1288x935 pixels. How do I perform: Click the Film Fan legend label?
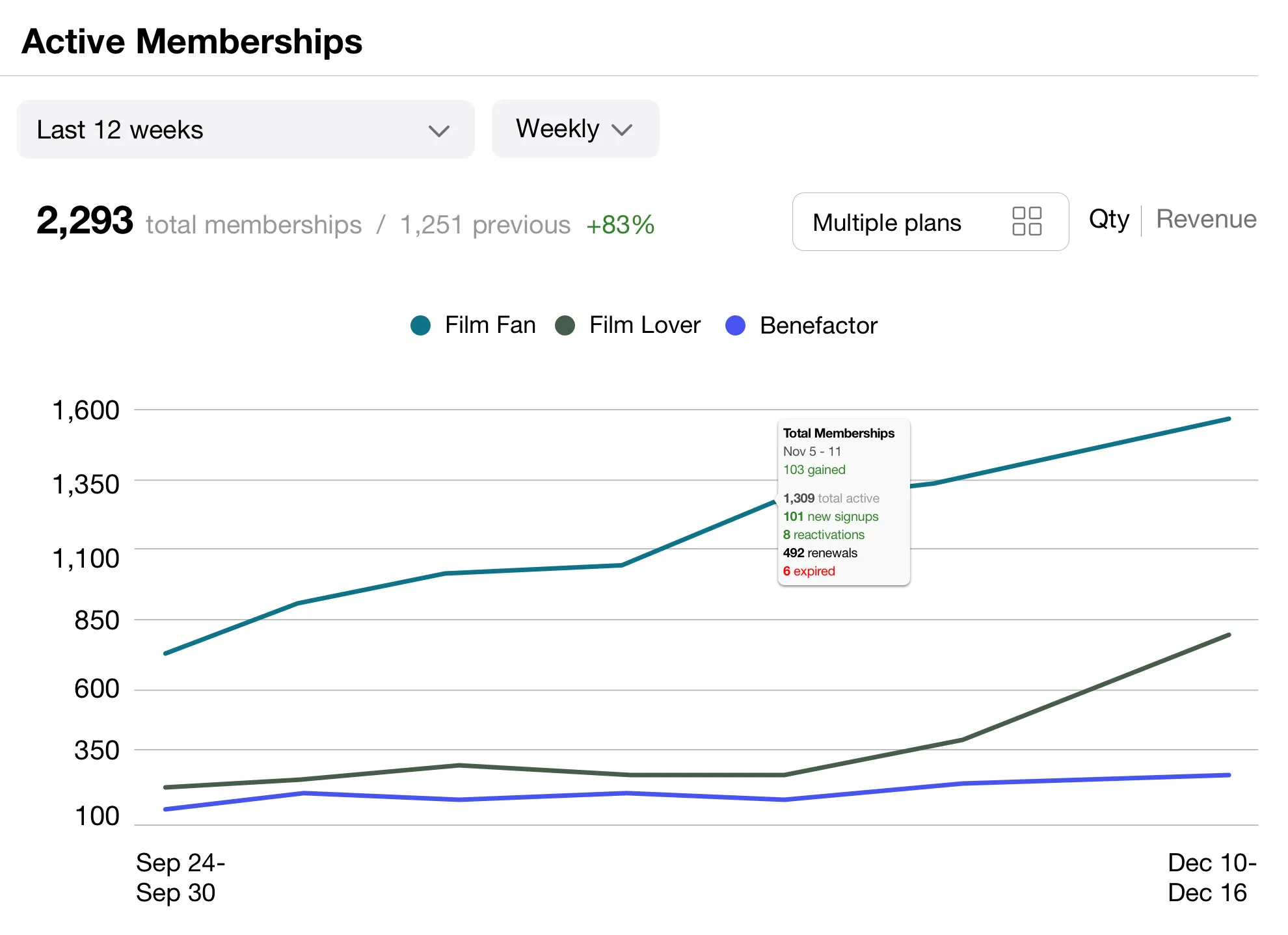pyautogui.click(x=490, y=324)
